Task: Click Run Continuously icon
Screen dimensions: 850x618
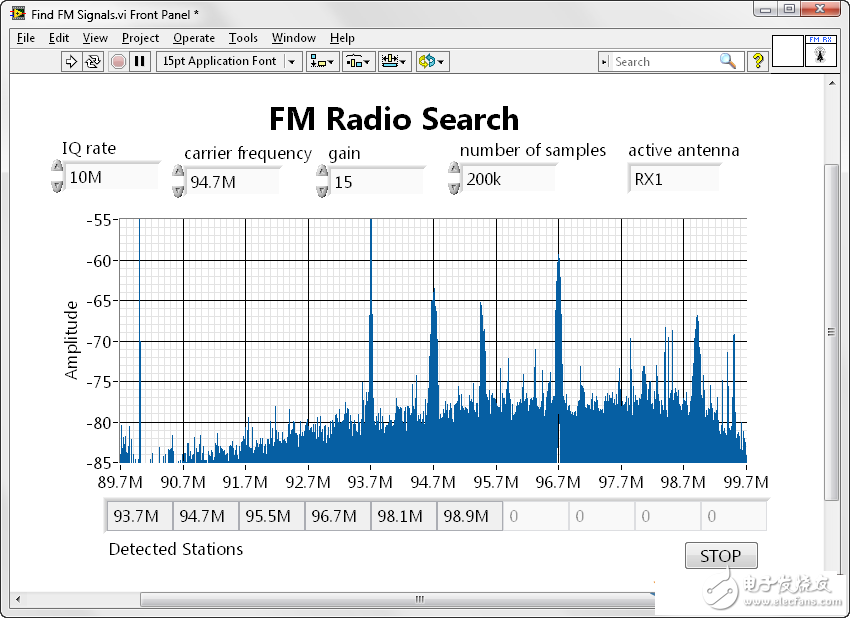Action: 93,61
